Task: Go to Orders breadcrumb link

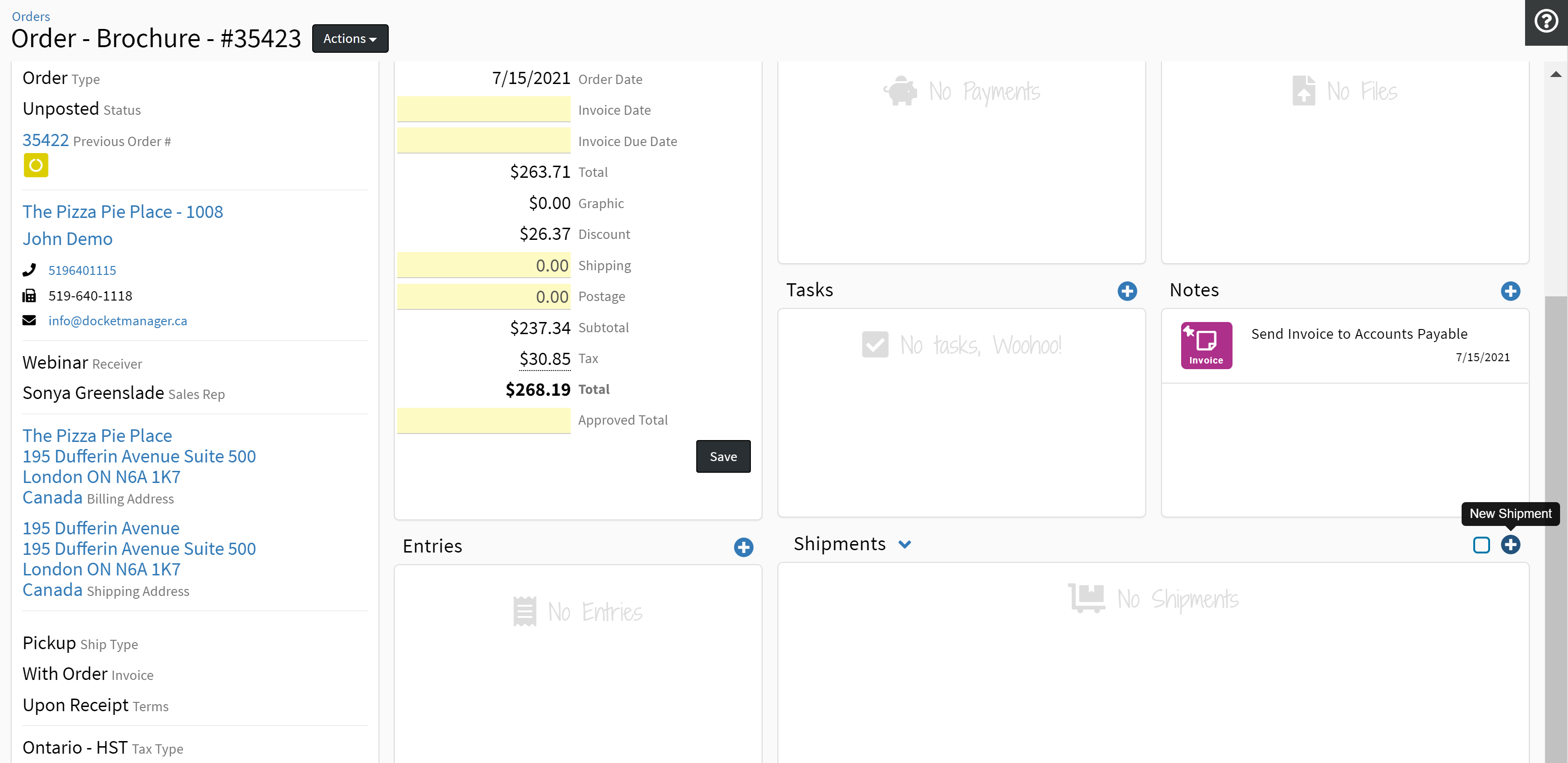Action: (x=30, y=16)
